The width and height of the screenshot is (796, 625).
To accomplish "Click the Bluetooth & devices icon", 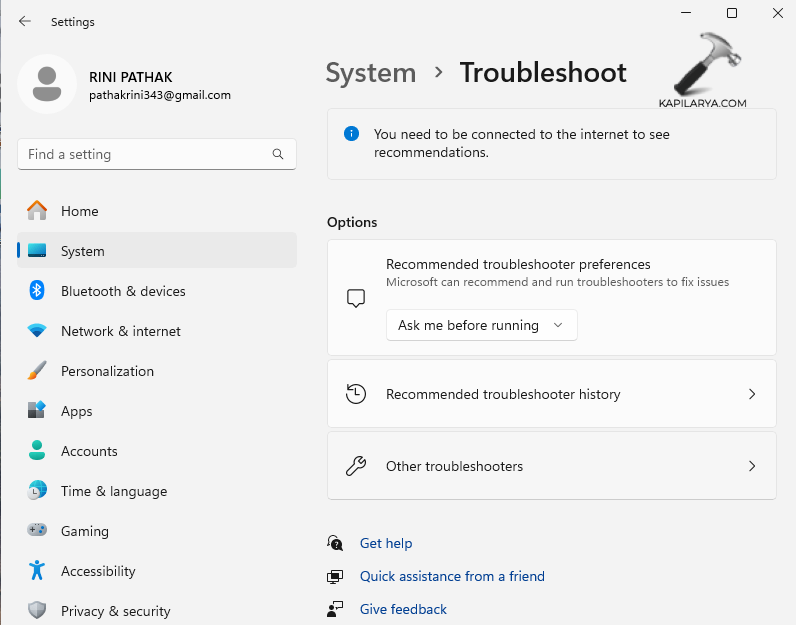I will click(x=37, y=291).
